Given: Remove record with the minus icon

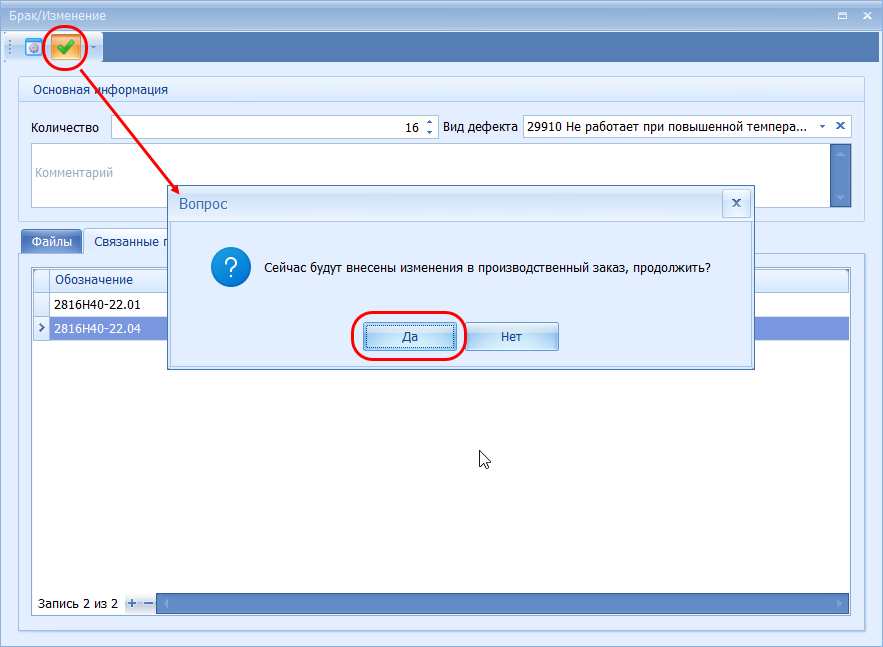Looking at the screenshot, I should [x=148, y=603].
